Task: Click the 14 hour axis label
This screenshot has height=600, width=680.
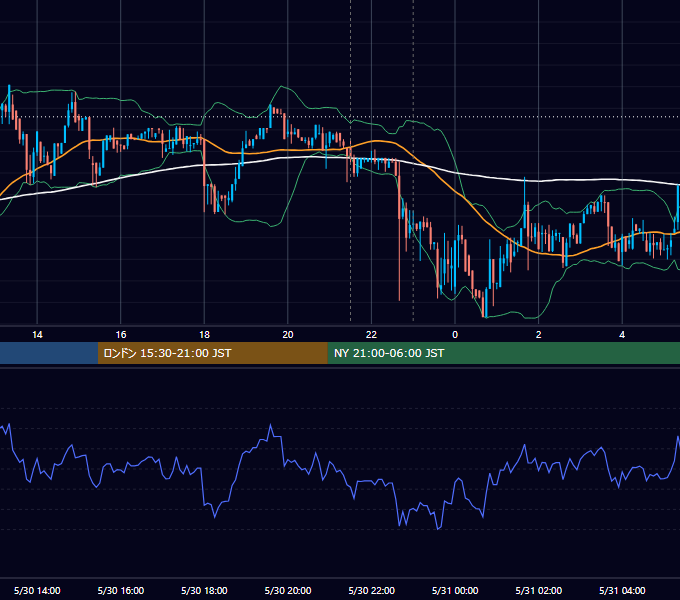Action: coord(37,335)
